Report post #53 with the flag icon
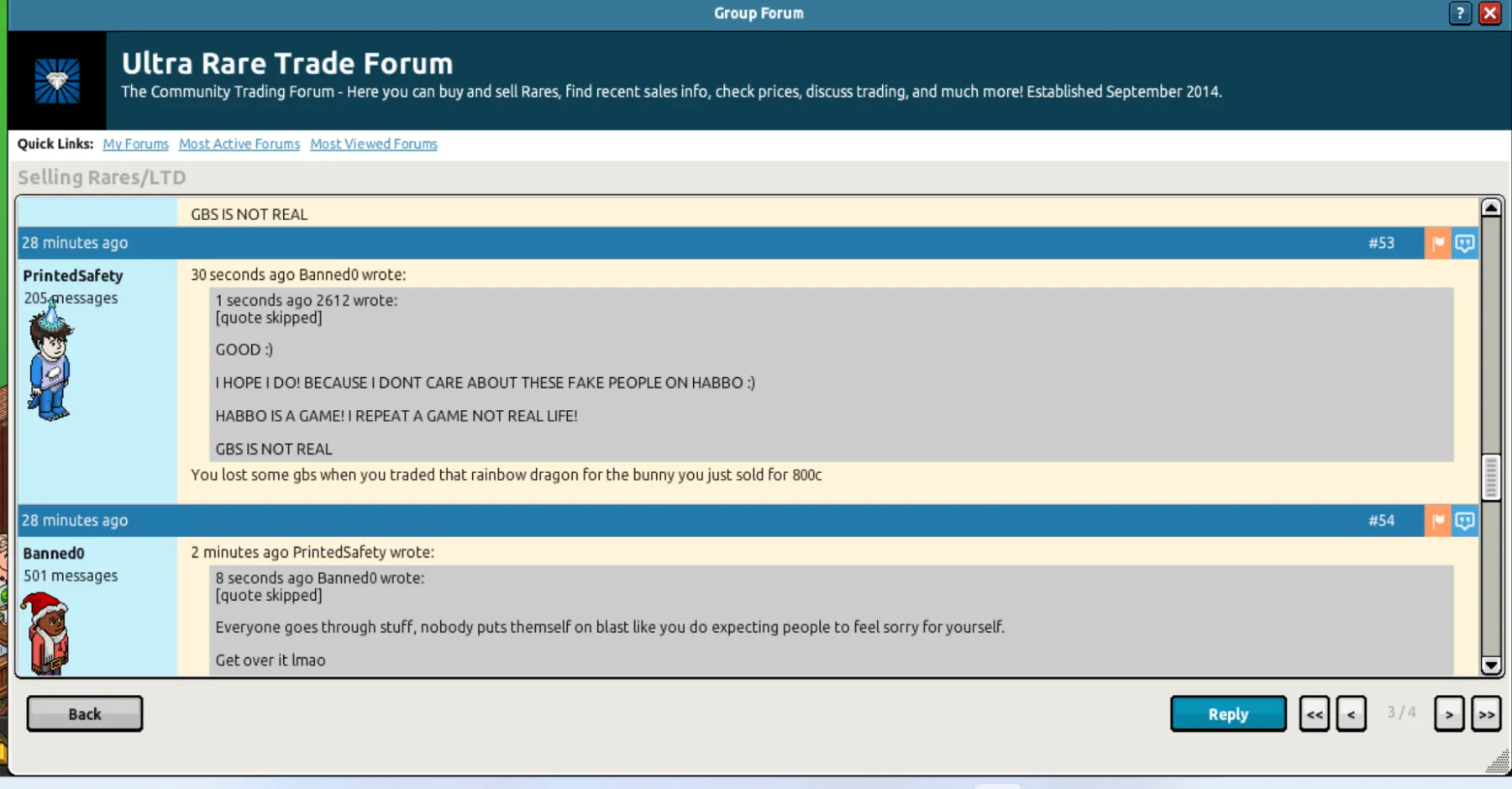Viewport: 1512px width, 789px height. pyautogui.click(x=1437, y=243)
